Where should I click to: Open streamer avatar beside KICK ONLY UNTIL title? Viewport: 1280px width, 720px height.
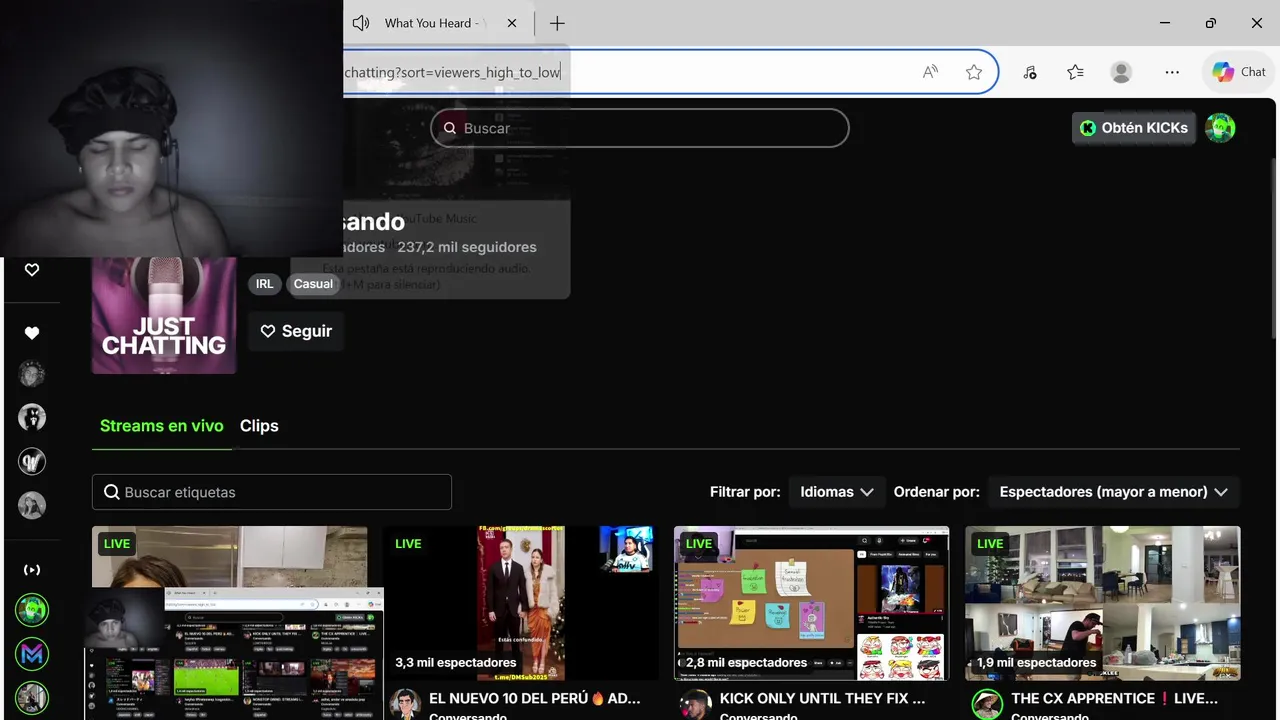(x=695, y=704)
